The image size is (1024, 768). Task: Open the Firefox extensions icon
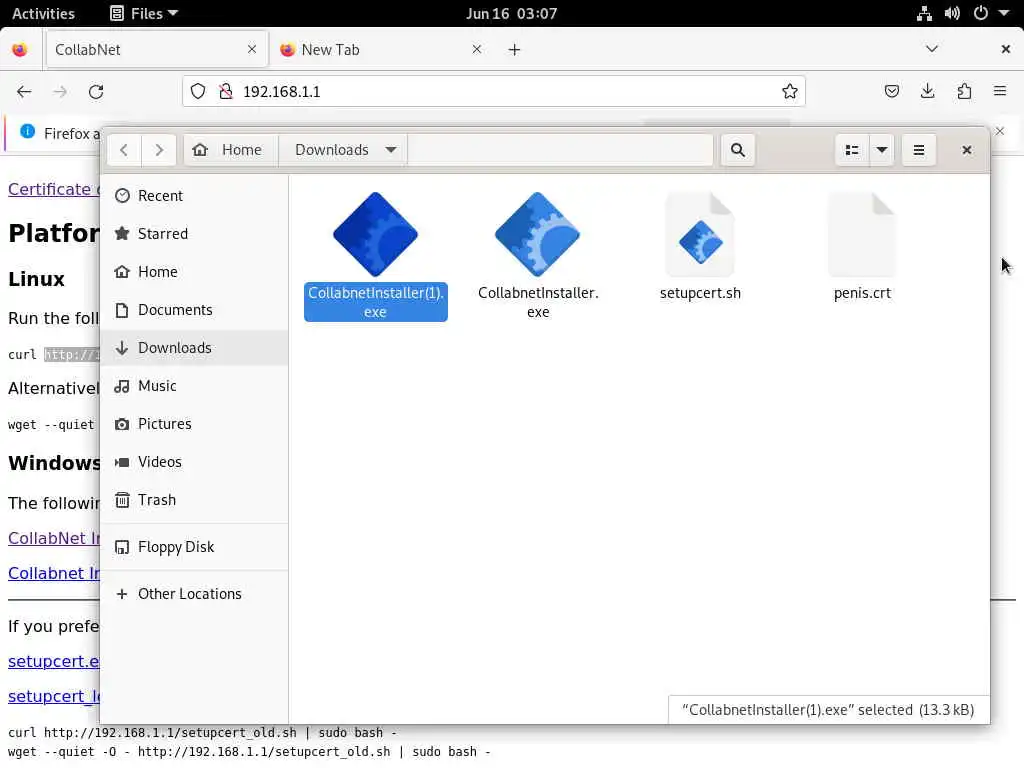[964, 91]
